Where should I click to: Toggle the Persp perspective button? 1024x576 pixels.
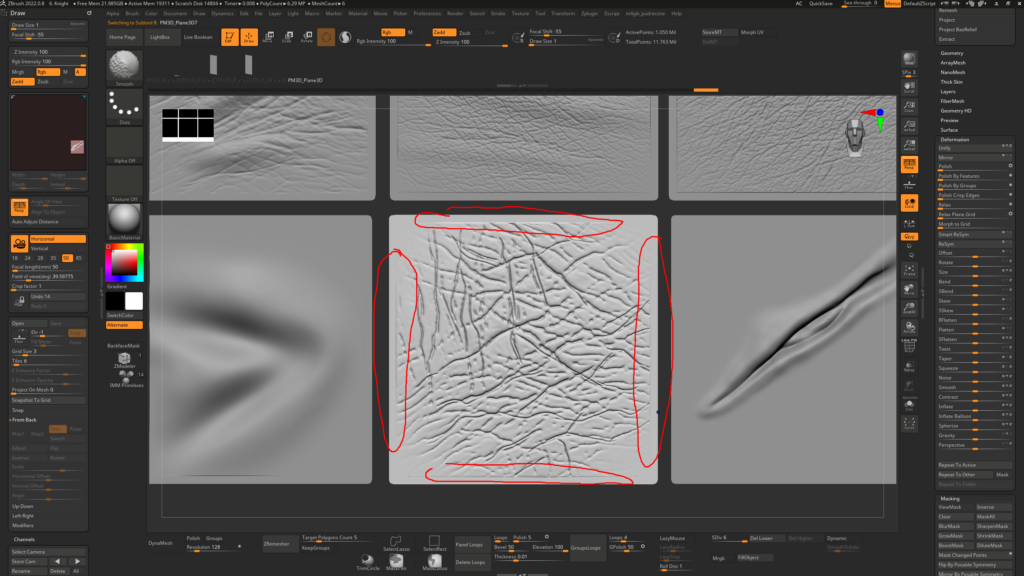[x=909, y=163]
